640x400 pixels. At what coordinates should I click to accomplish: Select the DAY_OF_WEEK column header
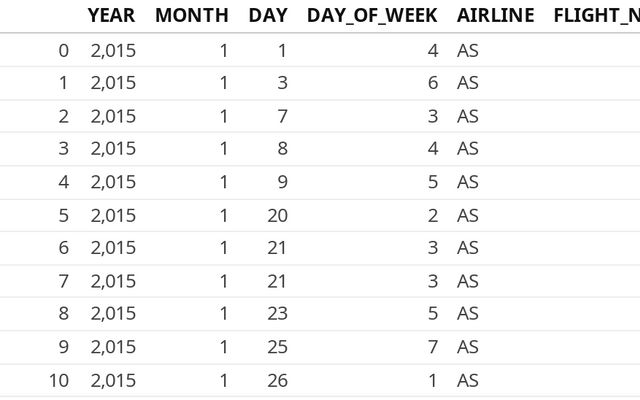pyautogui.click(x=372, y=16)
